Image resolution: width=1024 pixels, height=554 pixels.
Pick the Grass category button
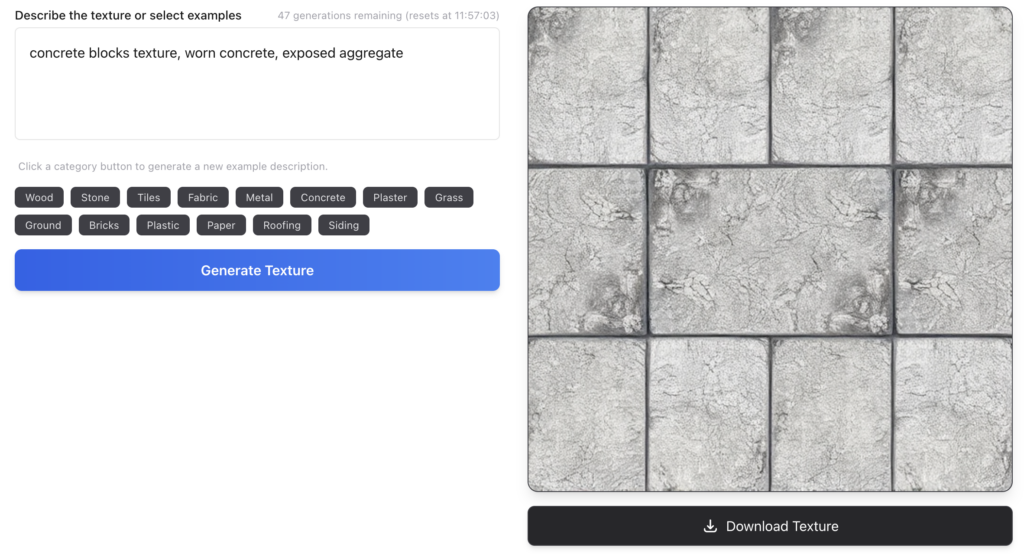coord(449,197)
